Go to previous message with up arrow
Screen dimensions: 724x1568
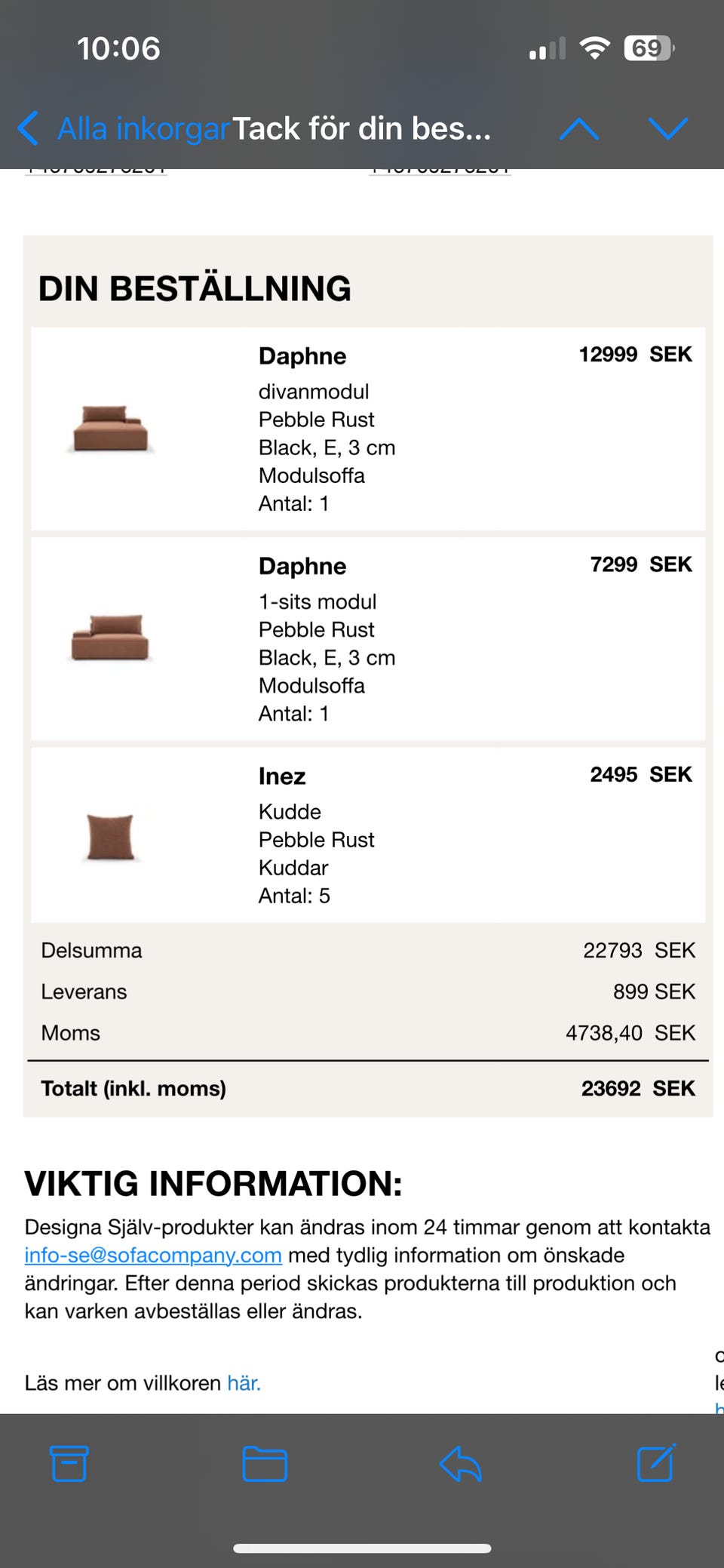click(579, 129)
